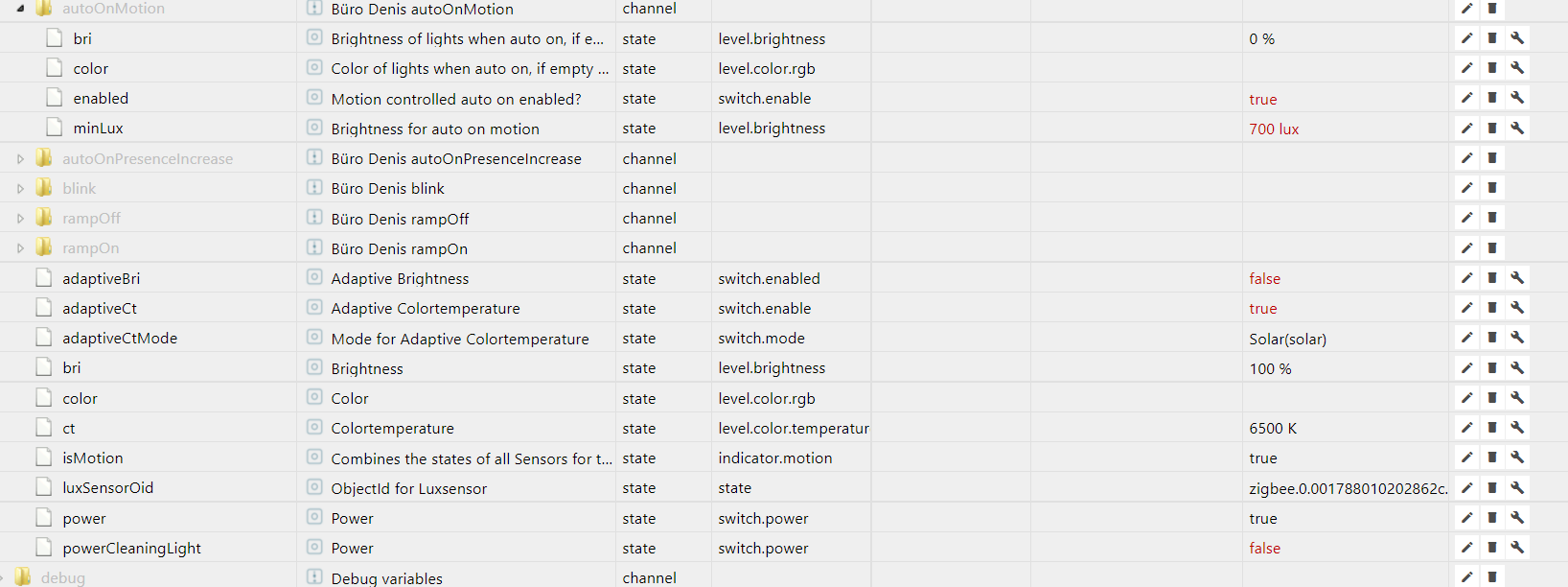Click pencil icon on minLux row

pyautogui.click(x=1466, y=128)
